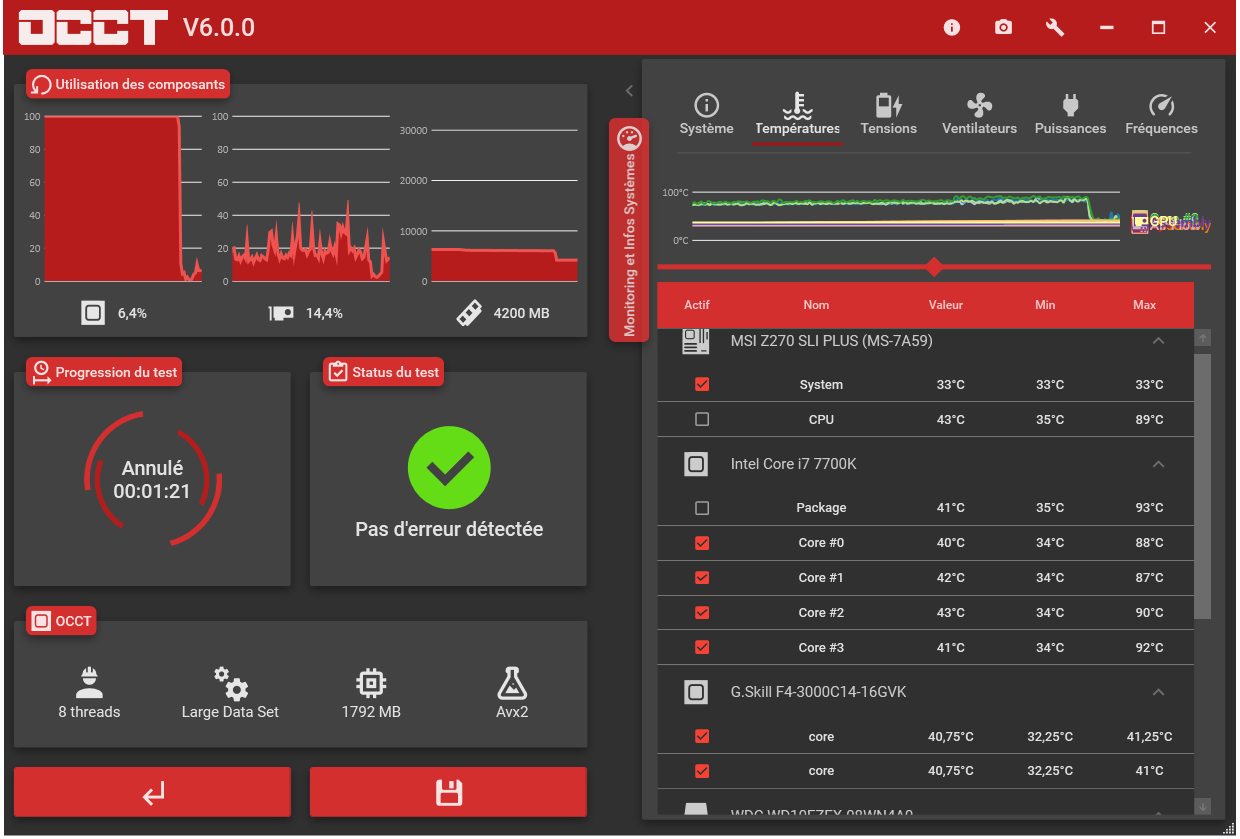Take a screenshot with the camera icon
Viewport: 1240px width, 839px height.
[x=1003, y=28]
